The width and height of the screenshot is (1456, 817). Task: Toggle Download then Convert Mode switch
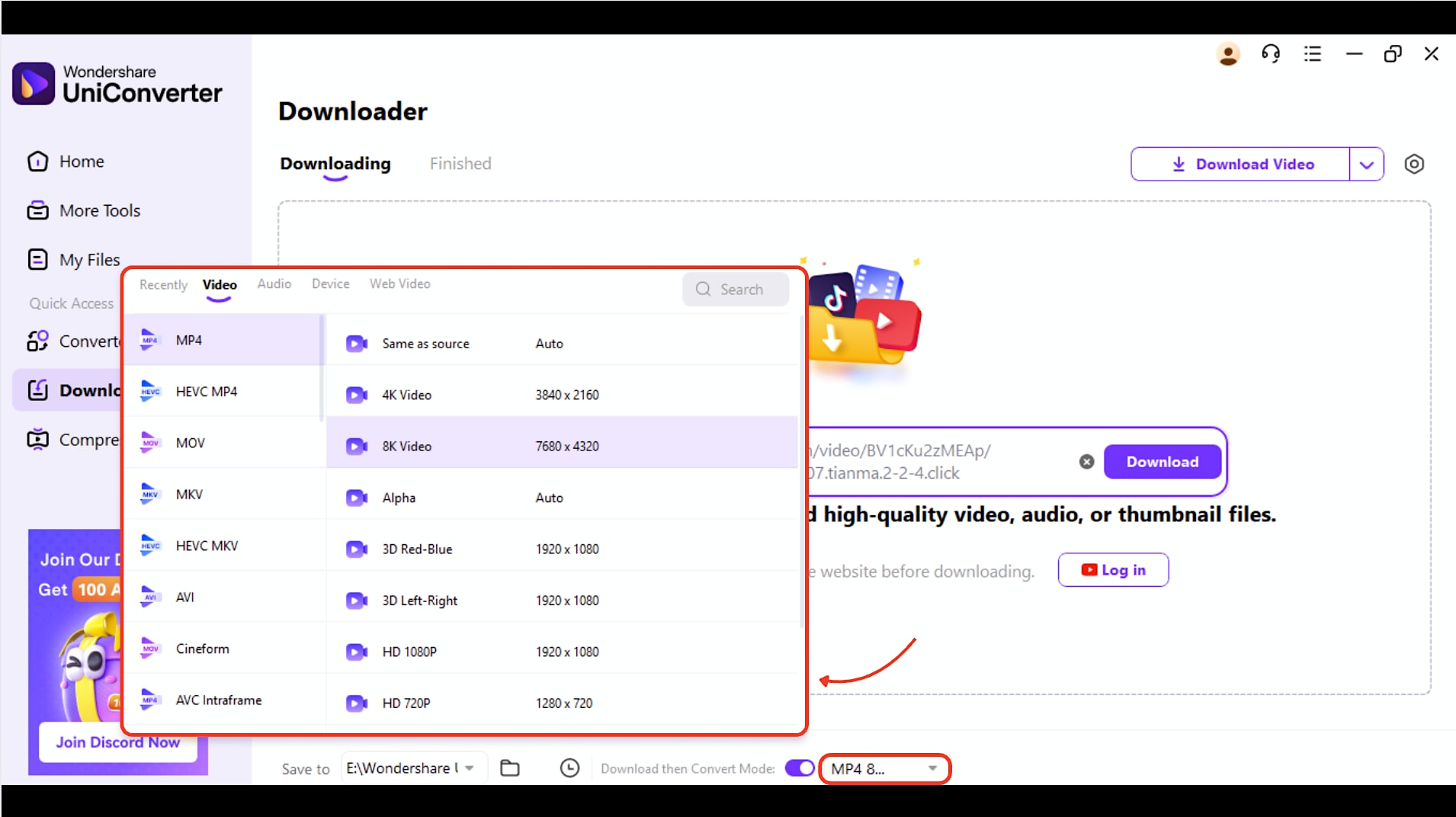coord(800,768)
